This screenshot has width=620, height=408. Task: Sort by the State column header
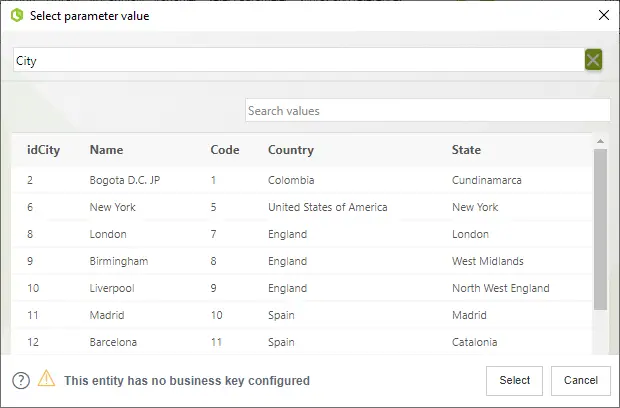point(467,150)
